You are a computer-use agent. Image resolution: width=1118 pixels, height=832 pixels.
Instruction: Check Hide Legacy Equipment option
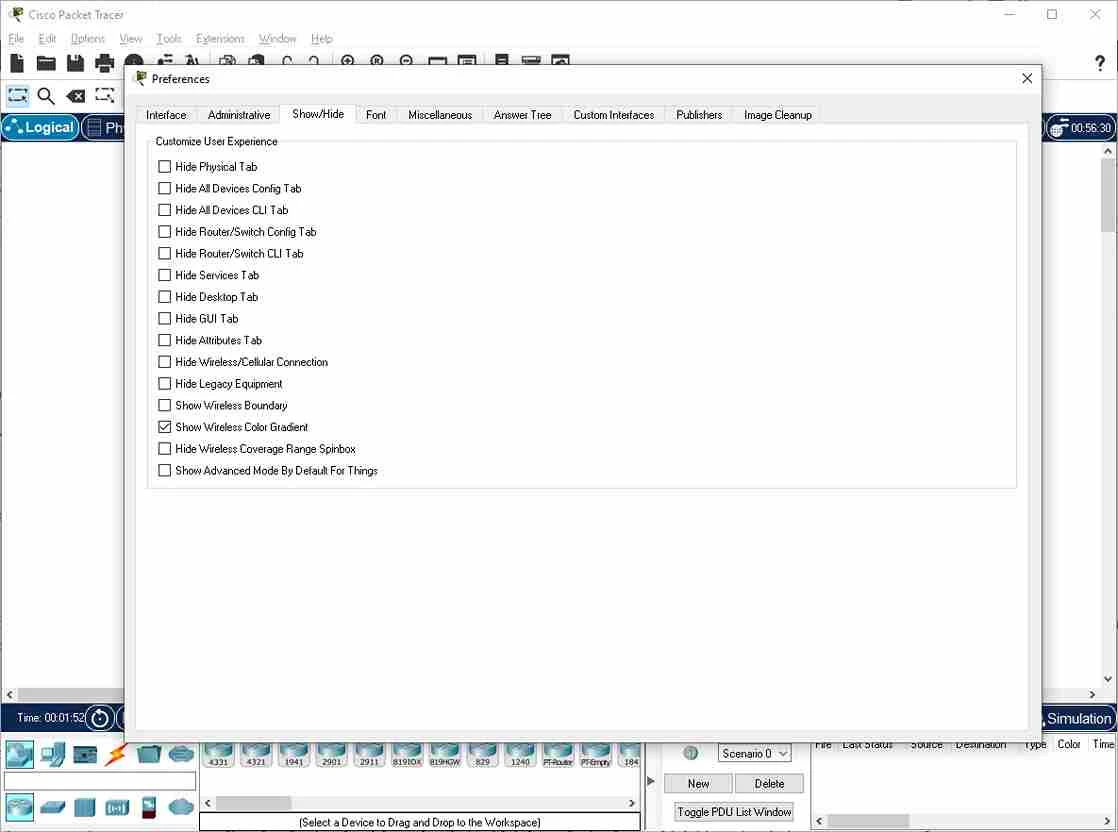[x=165, y=384]
